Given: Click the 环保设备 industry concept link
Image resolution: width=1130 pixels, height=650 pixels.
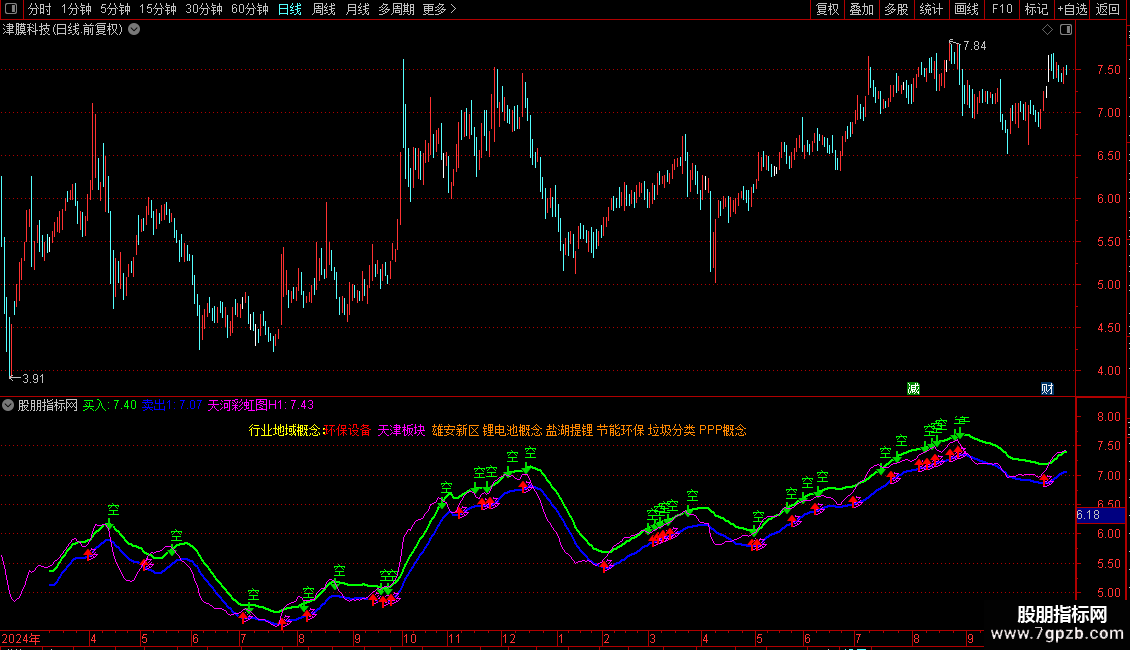Looking at the screenshot, I should click(x=347, y=430).
